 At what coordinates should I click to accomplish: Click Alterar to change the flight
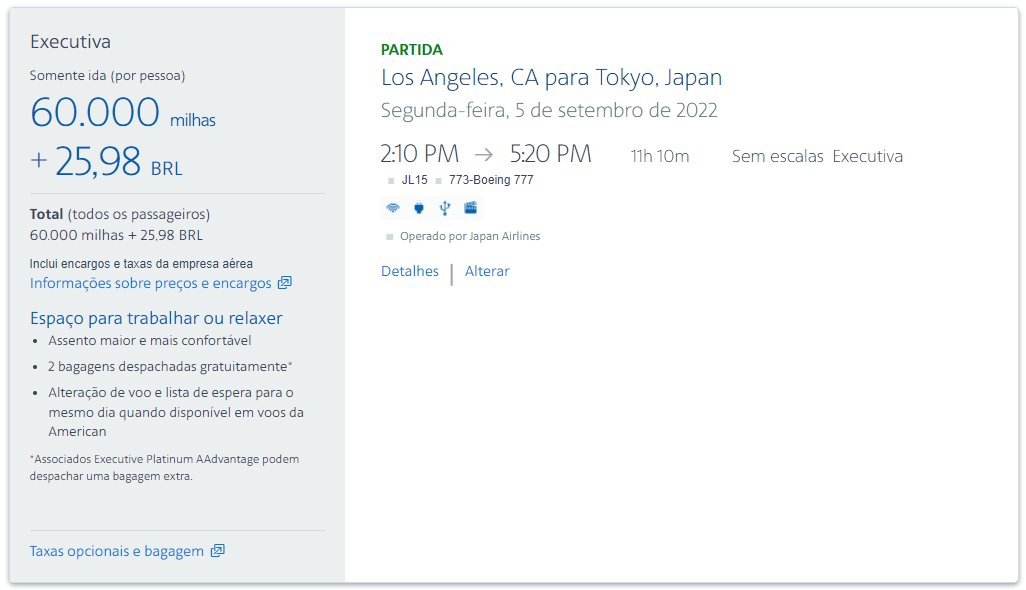click(487, 271)
